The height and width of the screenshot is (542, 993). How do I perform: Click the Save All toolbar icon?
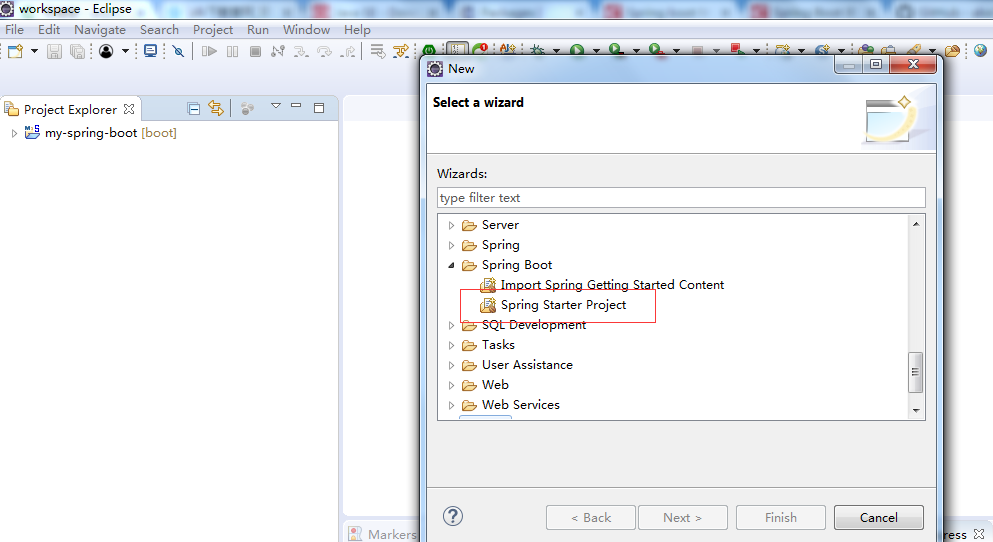(x=77, y=51)
